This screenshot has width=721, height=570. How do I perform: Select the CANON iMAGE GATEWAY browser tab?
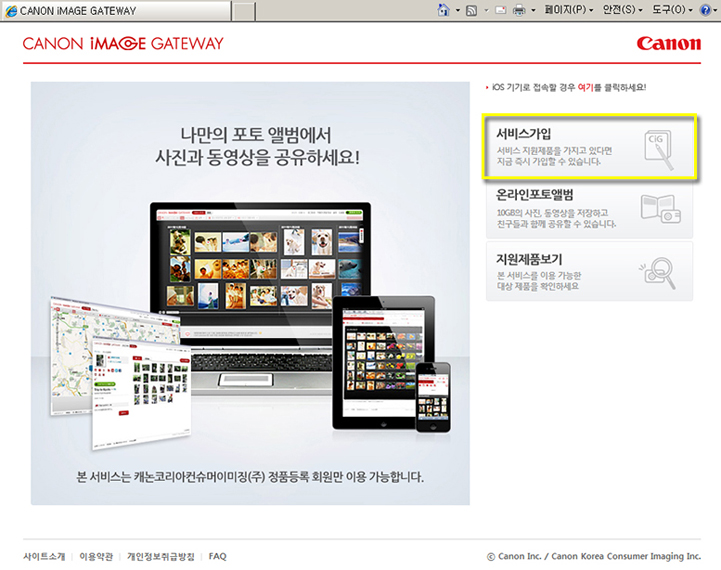point(115,11)
